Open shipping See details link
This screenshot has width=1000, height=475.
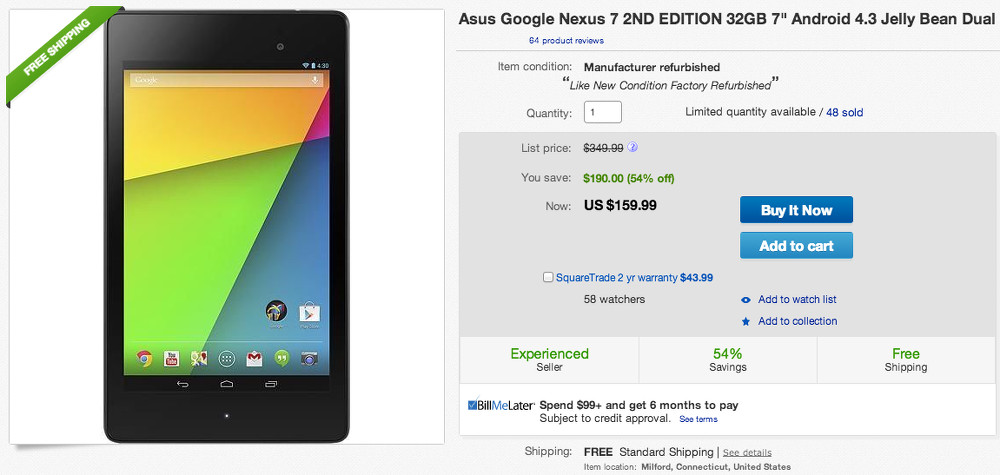pos(747,453)
